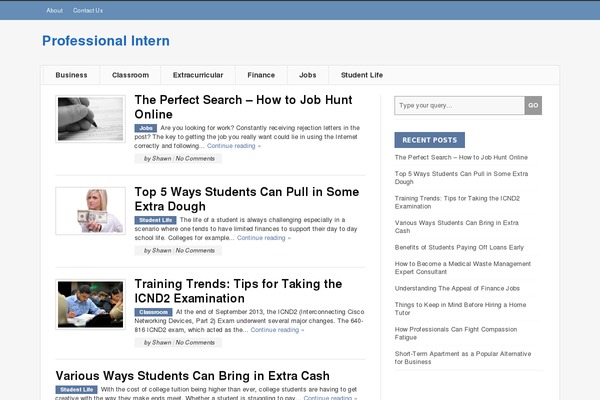Click the Jobs category tag badge
Screen dimensions: 600x400
coord(146,128)
